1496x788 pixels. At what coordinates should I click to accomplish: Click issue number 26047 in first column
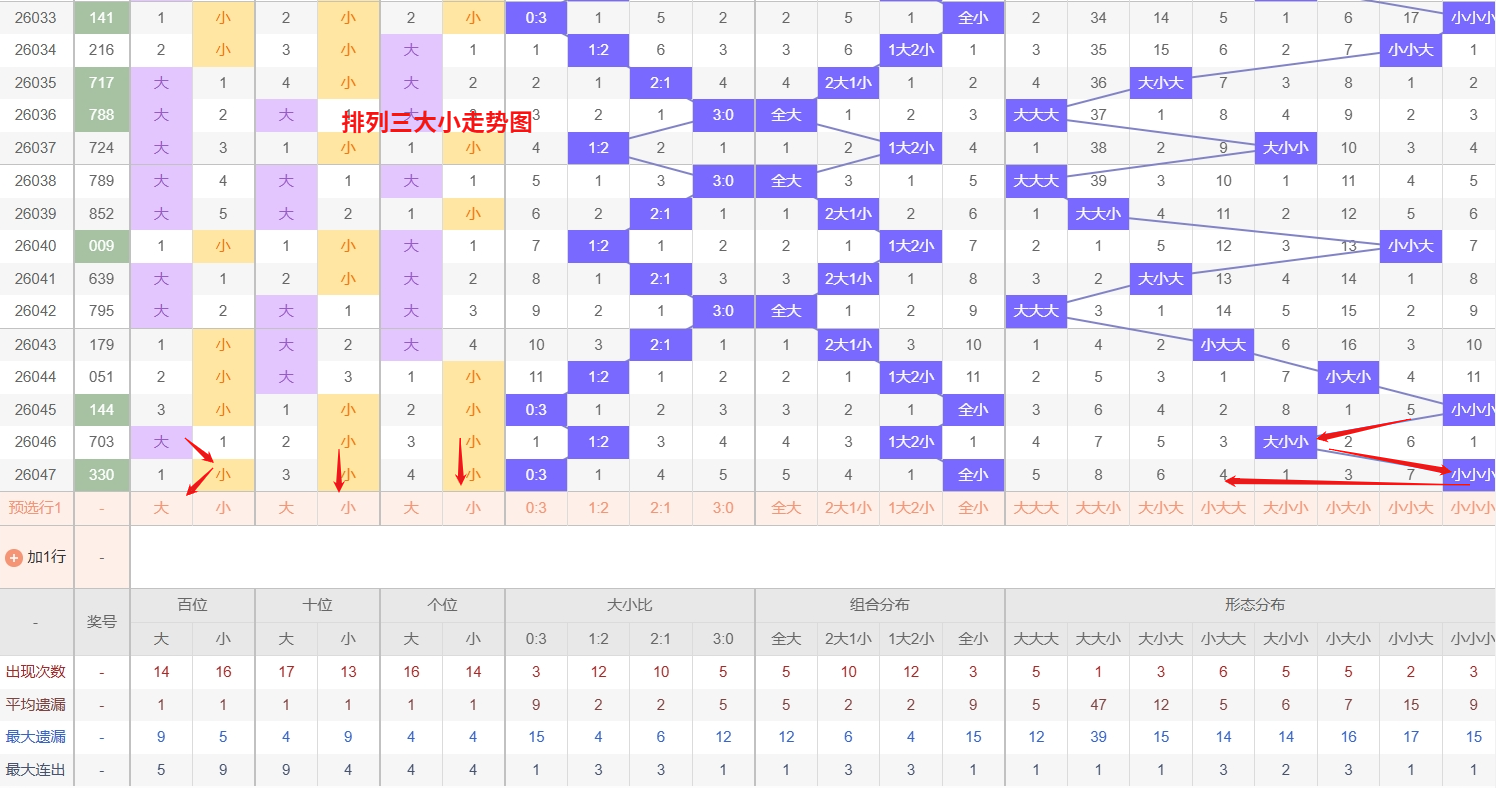point(36,475)
